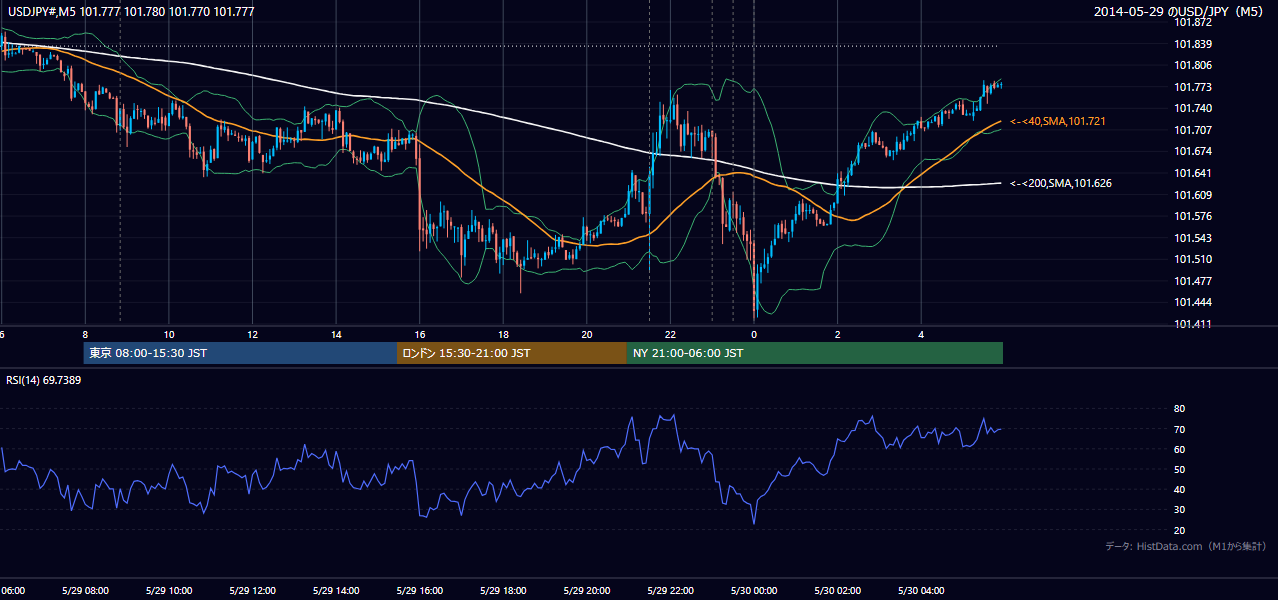The width and height of the screenshot is (1278, 600).
Task: Click the London 15:30-21:00 JST session bar
Action: [x=512, y=353]
